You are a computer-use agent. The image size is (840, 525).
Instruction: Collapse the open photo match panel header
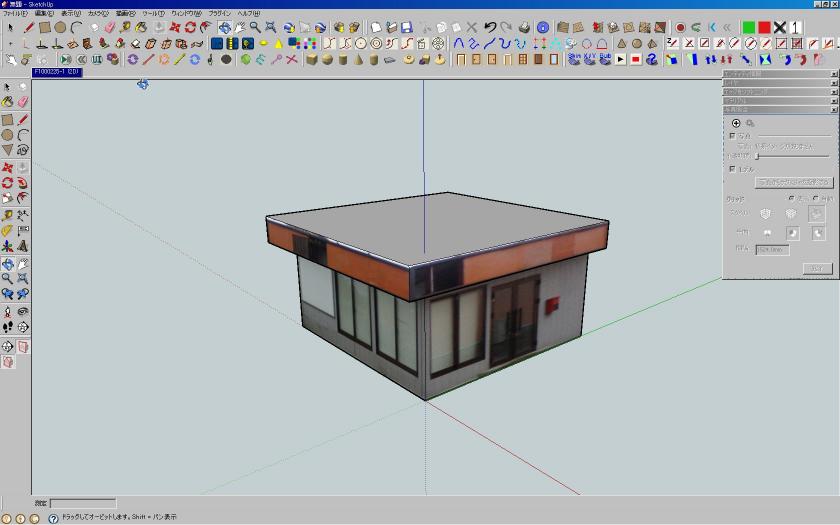(x=781, y=109)
